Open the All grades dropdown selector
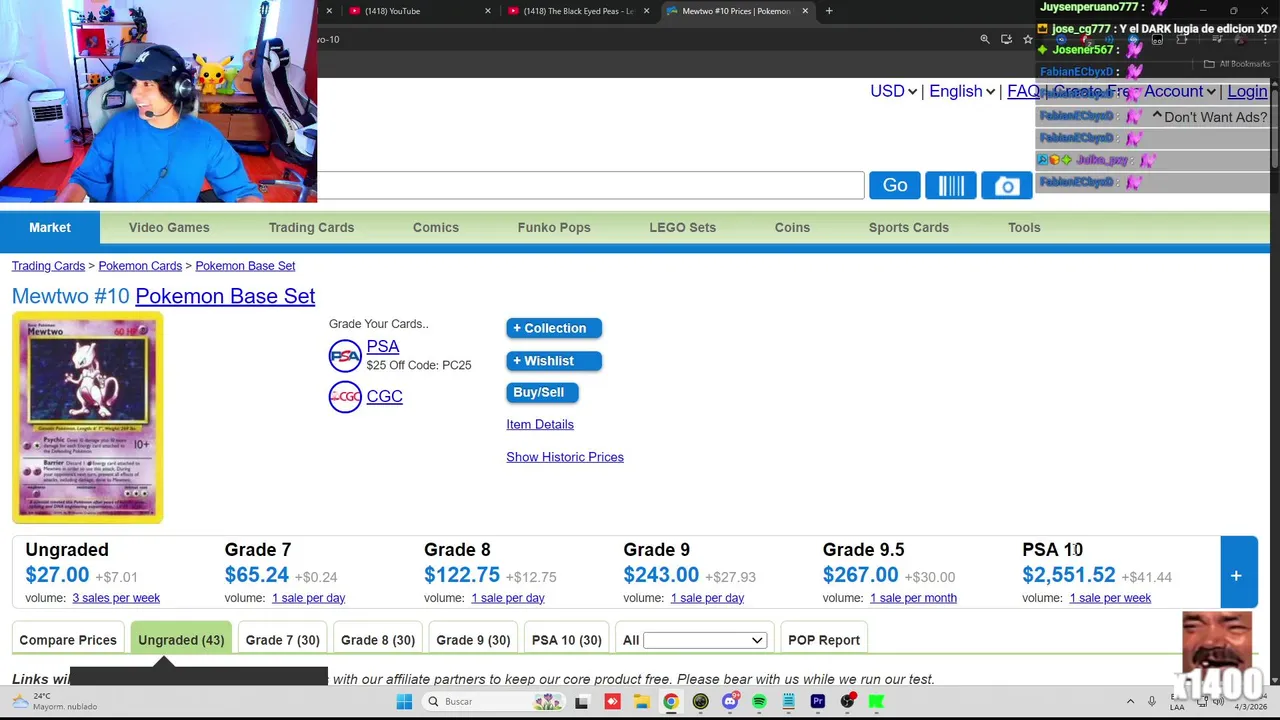 point(705,640)
